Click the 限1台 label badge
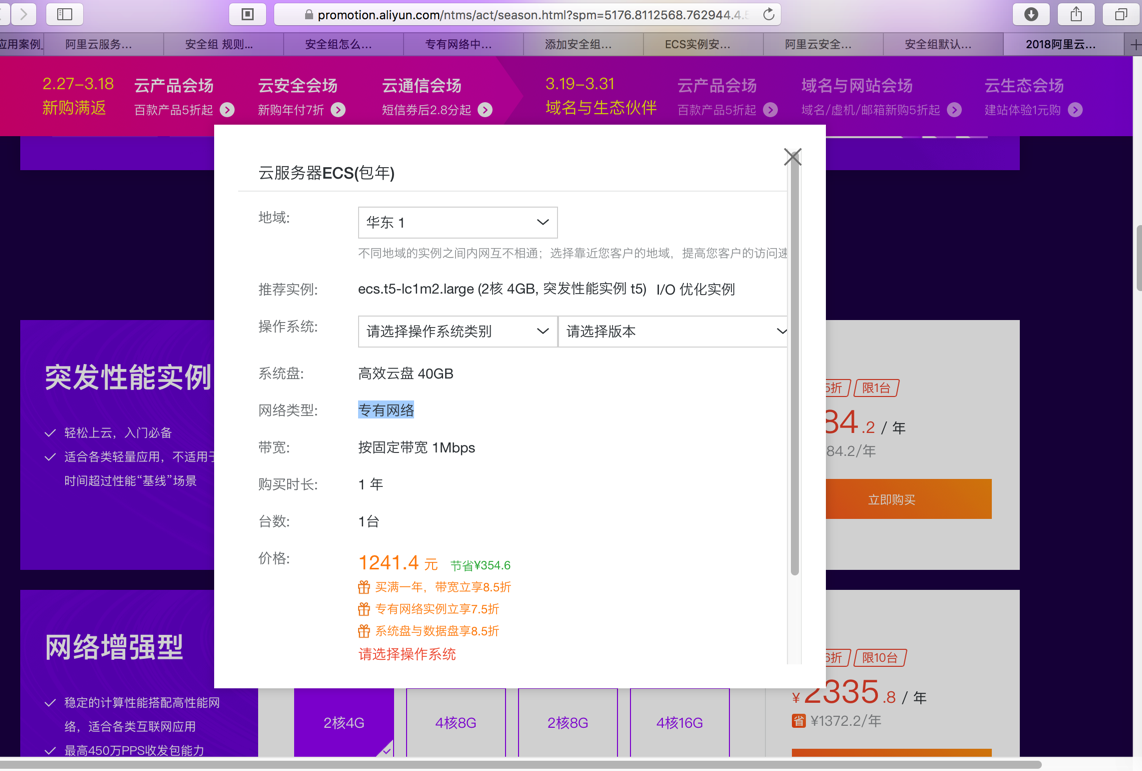 876,388
